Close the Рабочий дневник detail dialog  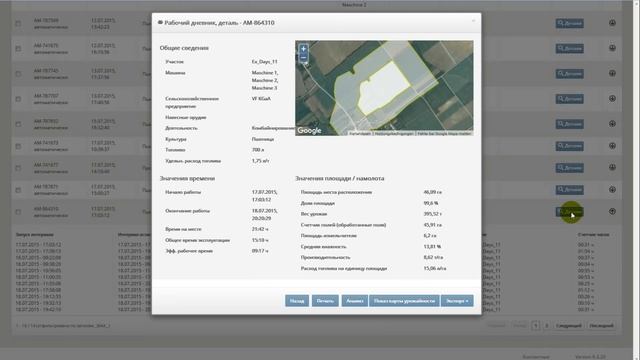tap(473, 21)
